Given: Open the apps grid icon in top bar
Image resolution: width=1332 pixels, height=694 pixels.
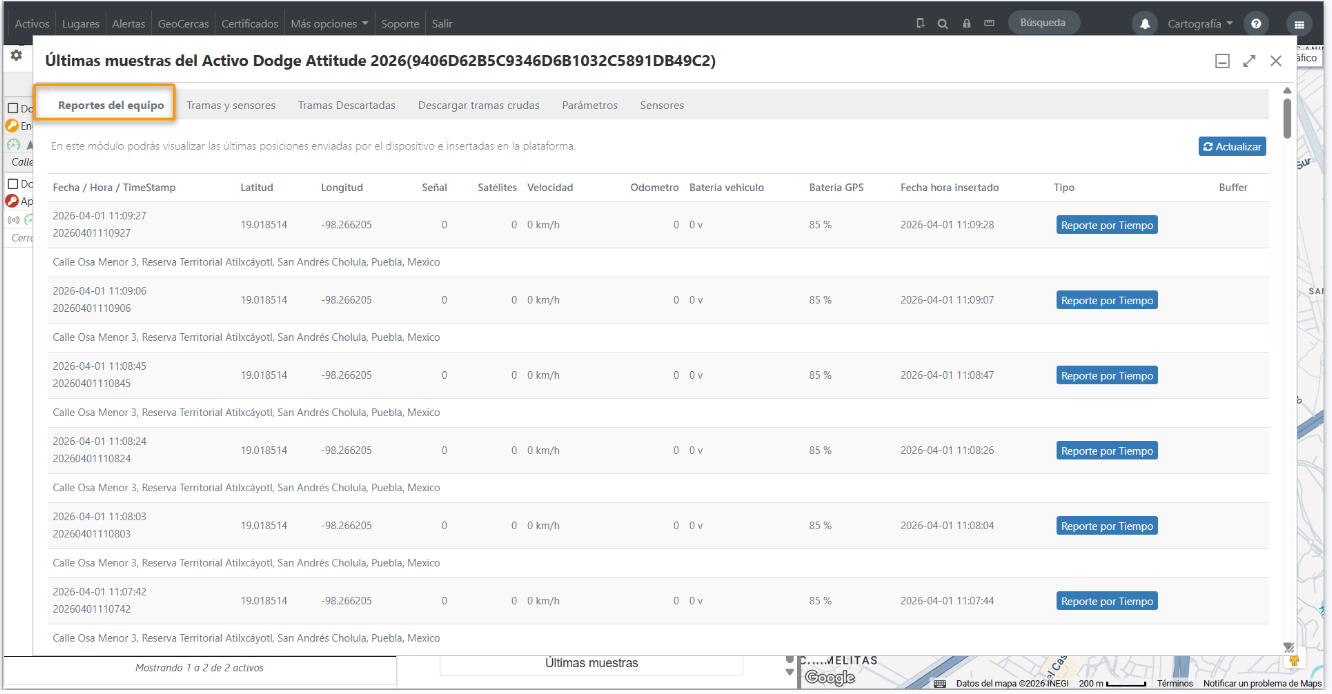Looking at the screenshot, I should coord(1299,24).
